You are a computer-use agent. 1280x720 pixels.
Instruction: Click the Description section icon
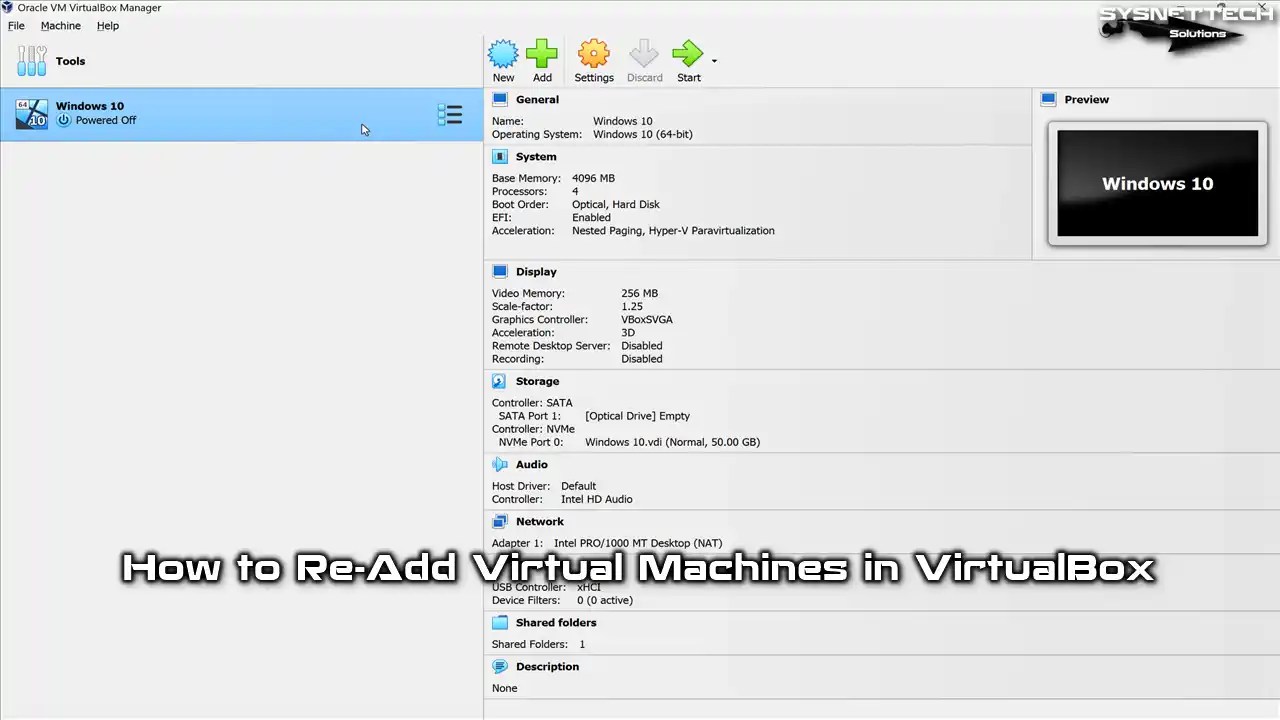pyautogui.click(x=499, y=666)
